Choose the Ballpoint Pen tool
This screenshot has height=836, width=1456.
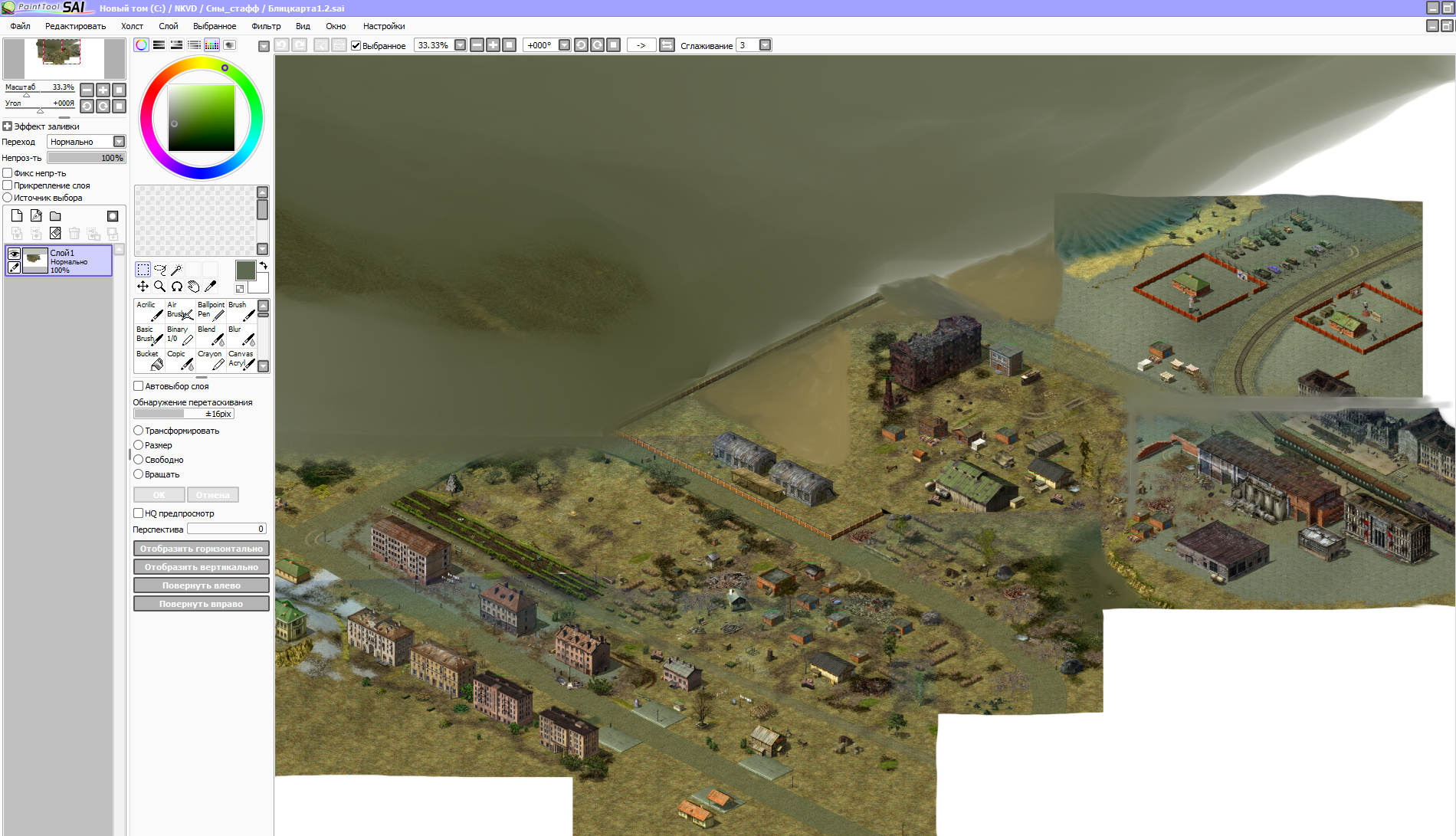click(211, 310)
